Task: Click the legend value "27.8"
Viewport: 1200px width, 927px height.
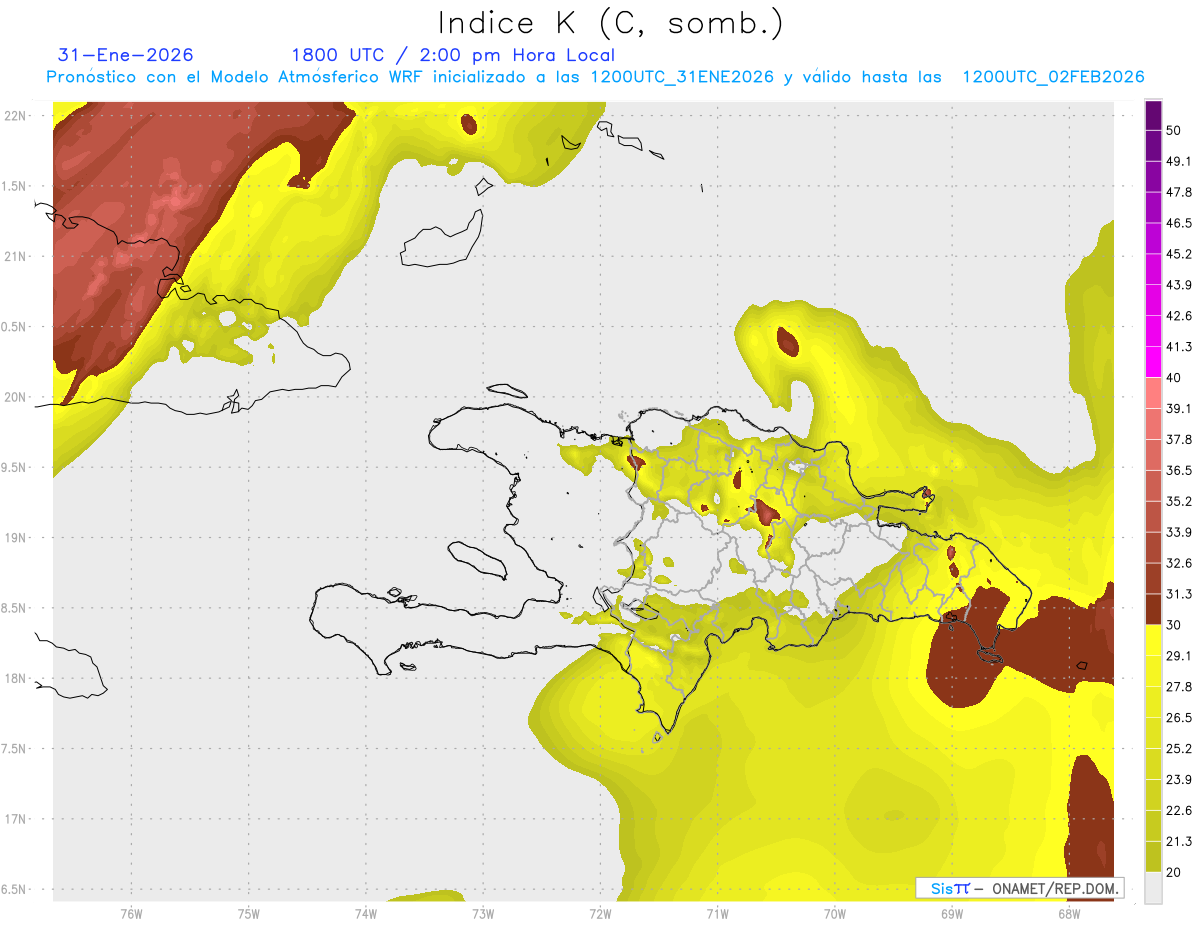Action: click(x=1179, y=686)
